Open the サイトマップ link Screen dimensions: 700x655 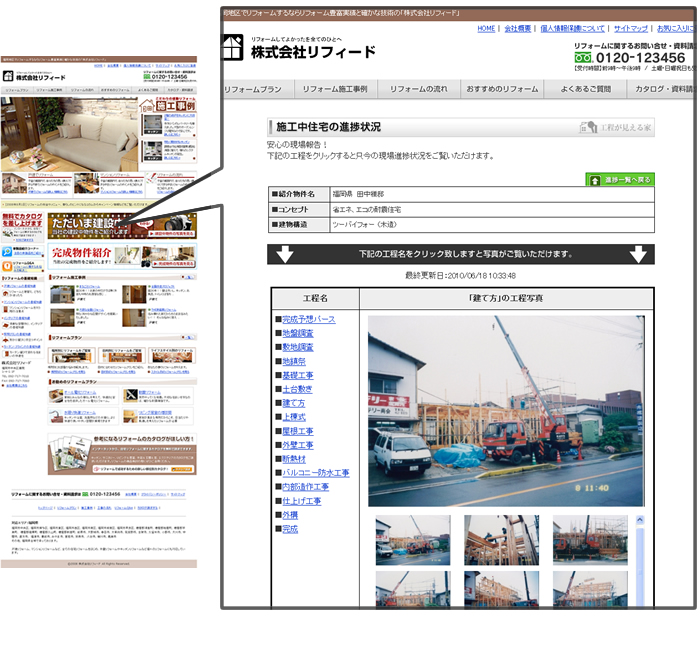point(630,29)
